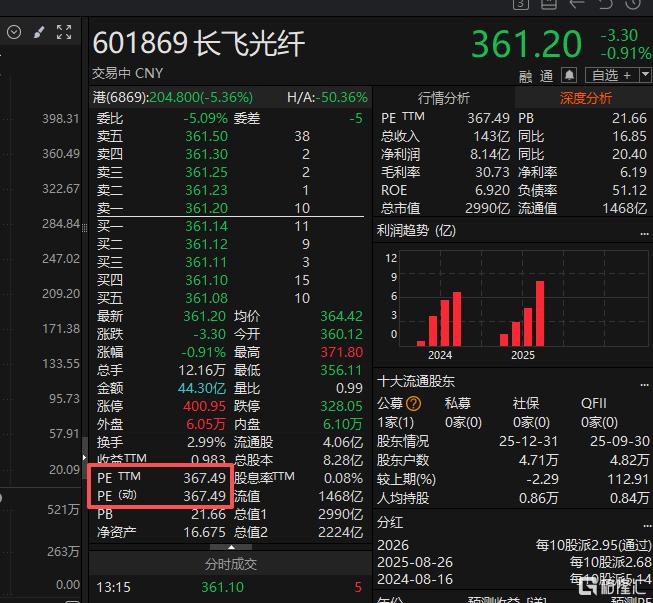653x603 pixels.
Task: Click the ROE value 6.920
Action: click(492, 190)
